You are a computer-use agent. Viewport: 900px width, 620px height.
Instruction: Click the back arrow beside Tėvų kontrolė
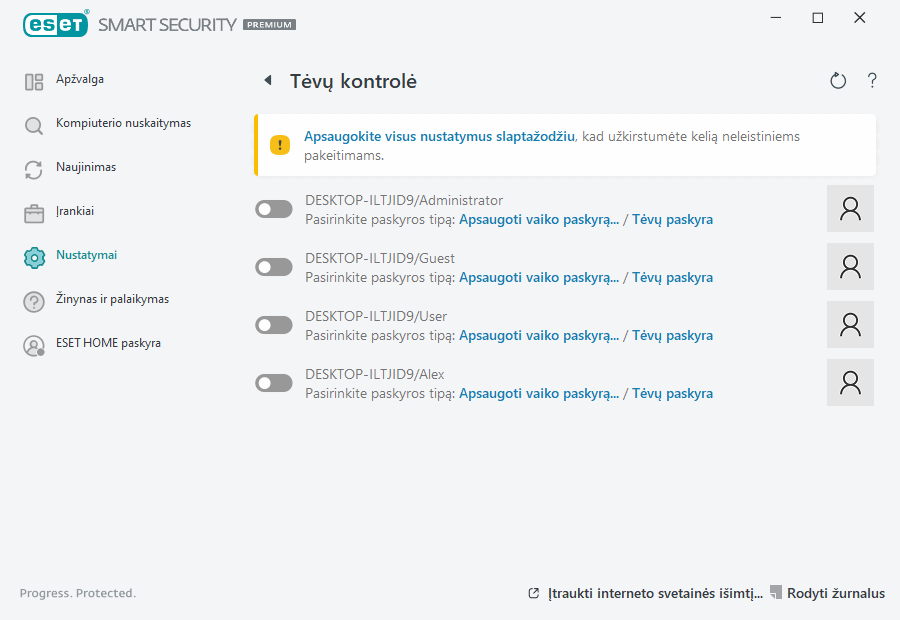267,81
